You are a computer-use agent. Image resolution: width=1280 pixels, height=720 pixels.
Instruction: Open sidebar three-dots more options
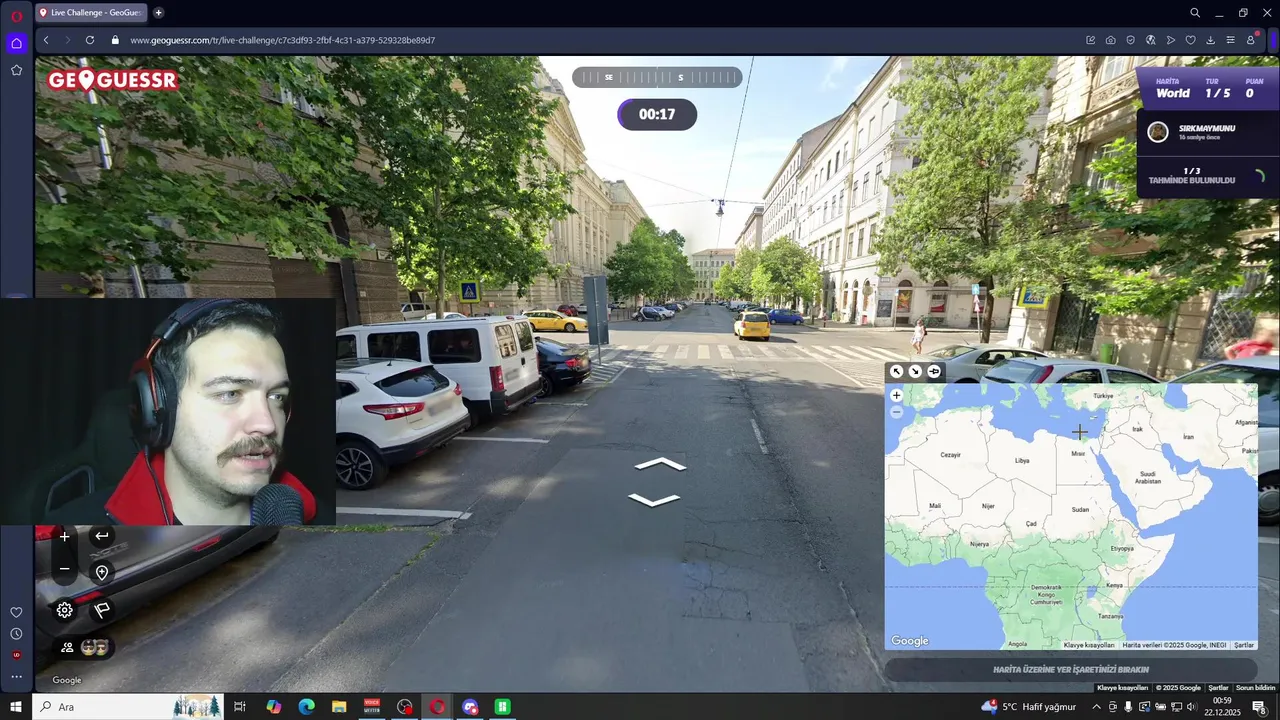coord(16,677)
